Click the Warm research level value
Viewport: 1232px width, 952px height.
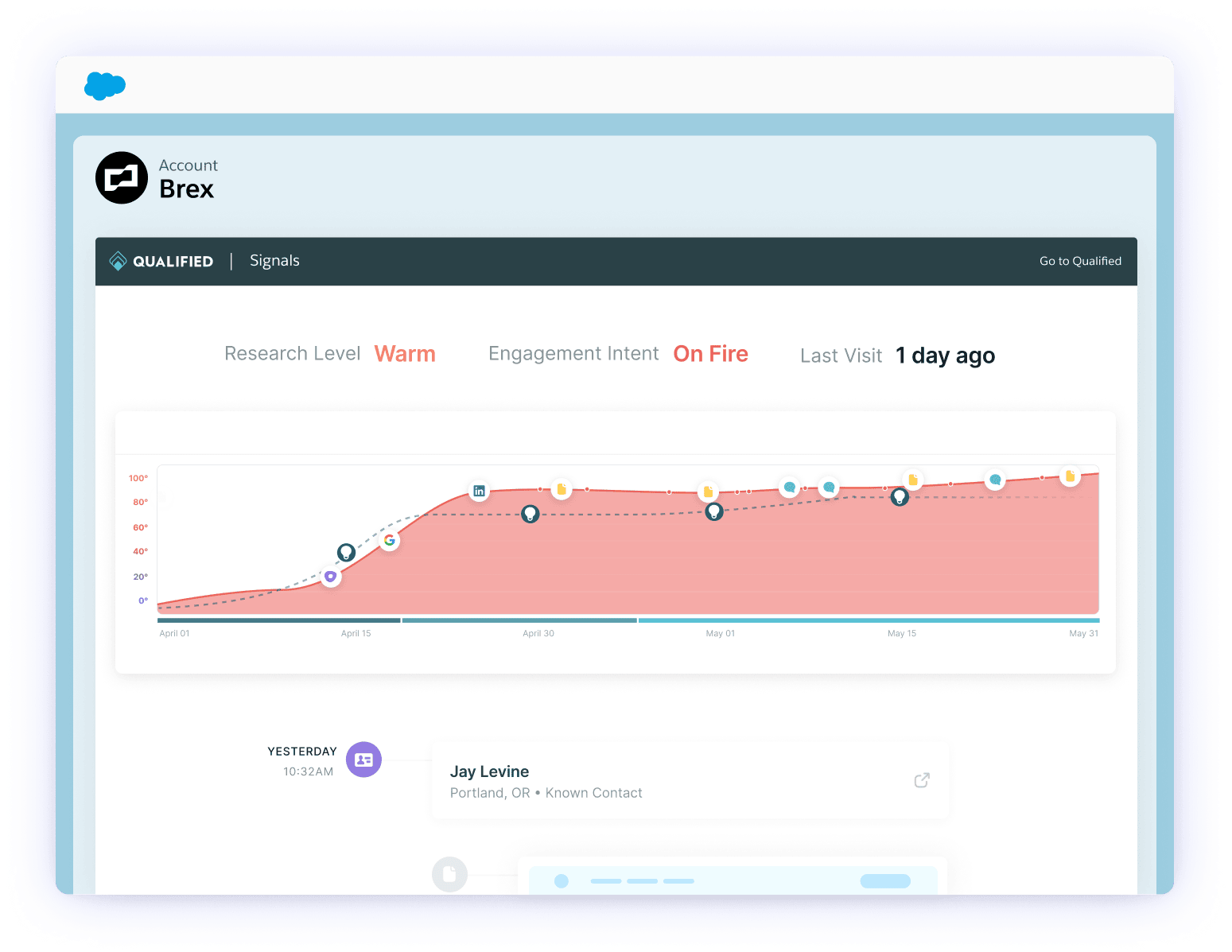(405, 354)
